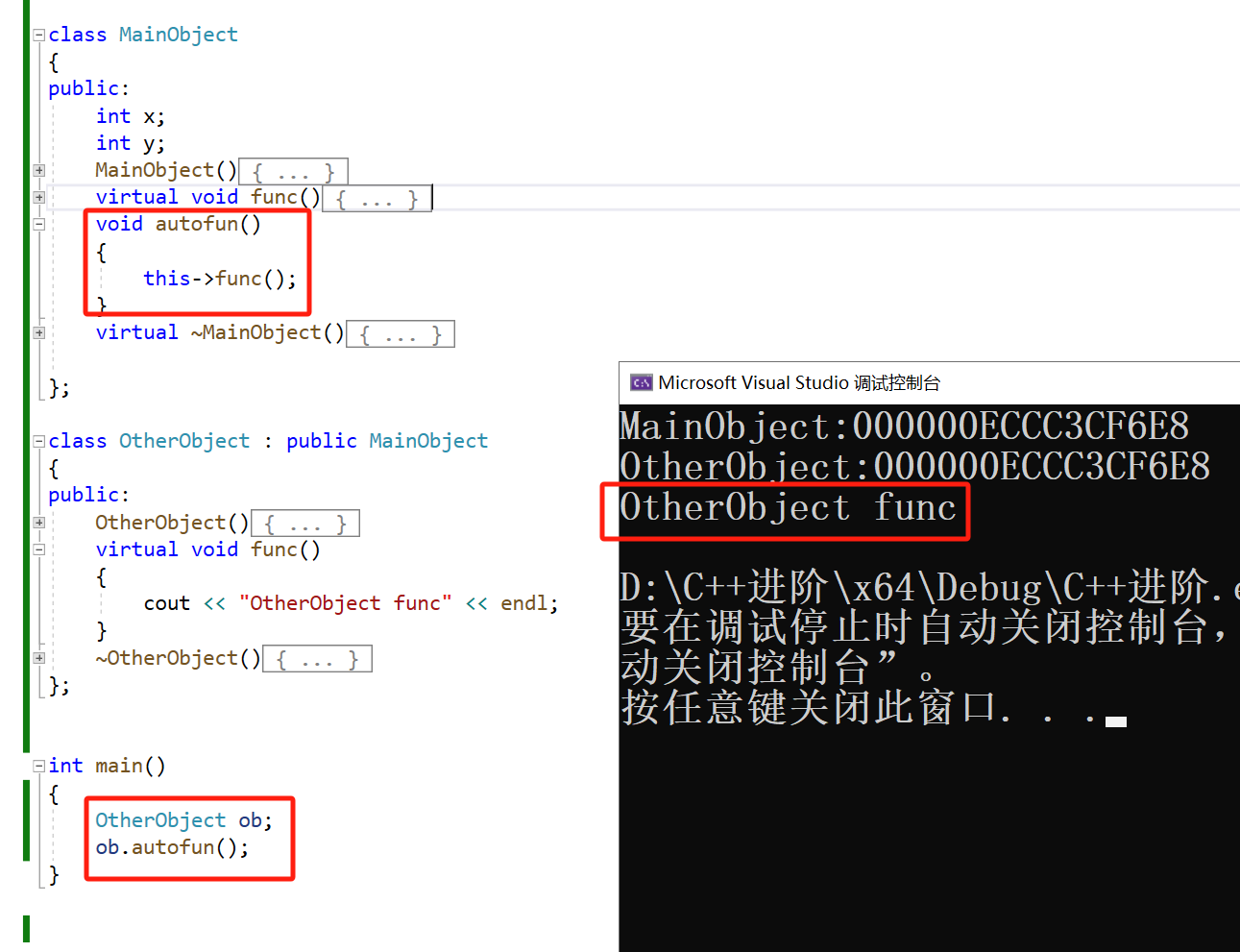Click the 'public:' label in OtherObject class

(x=88, y=495)
